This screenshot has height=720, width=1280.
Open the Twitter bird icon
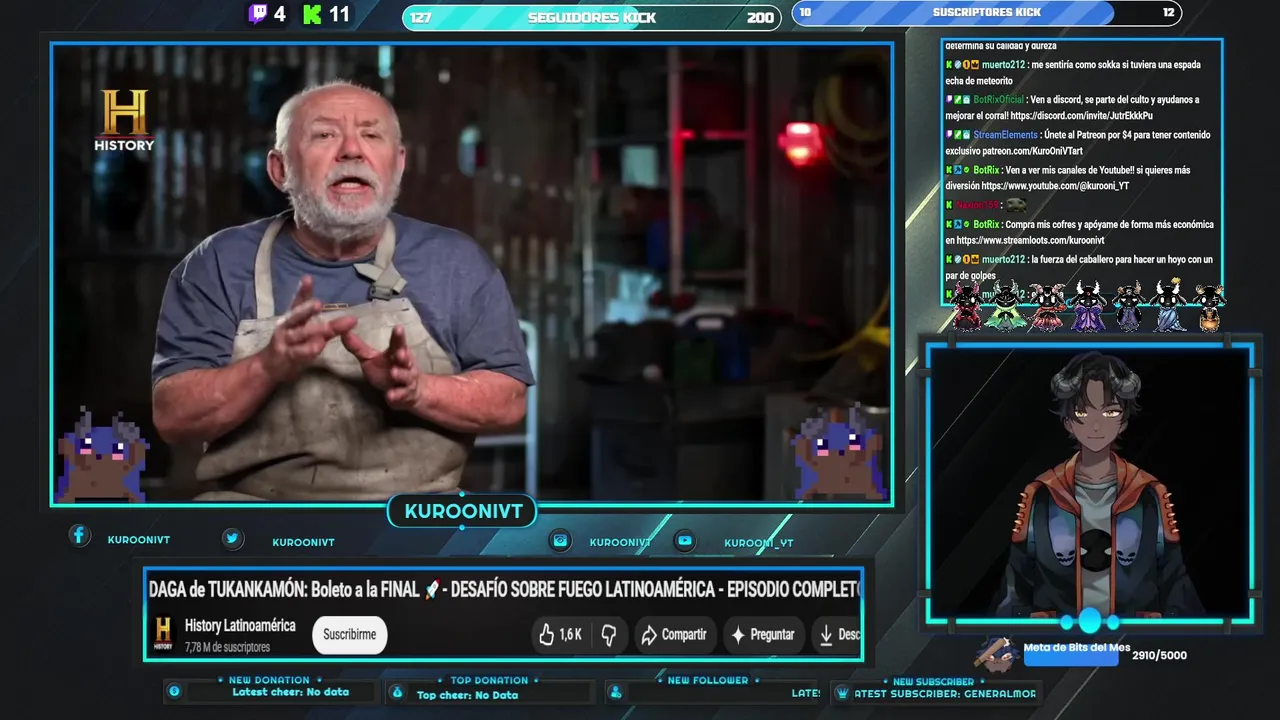tap(232, 539)
